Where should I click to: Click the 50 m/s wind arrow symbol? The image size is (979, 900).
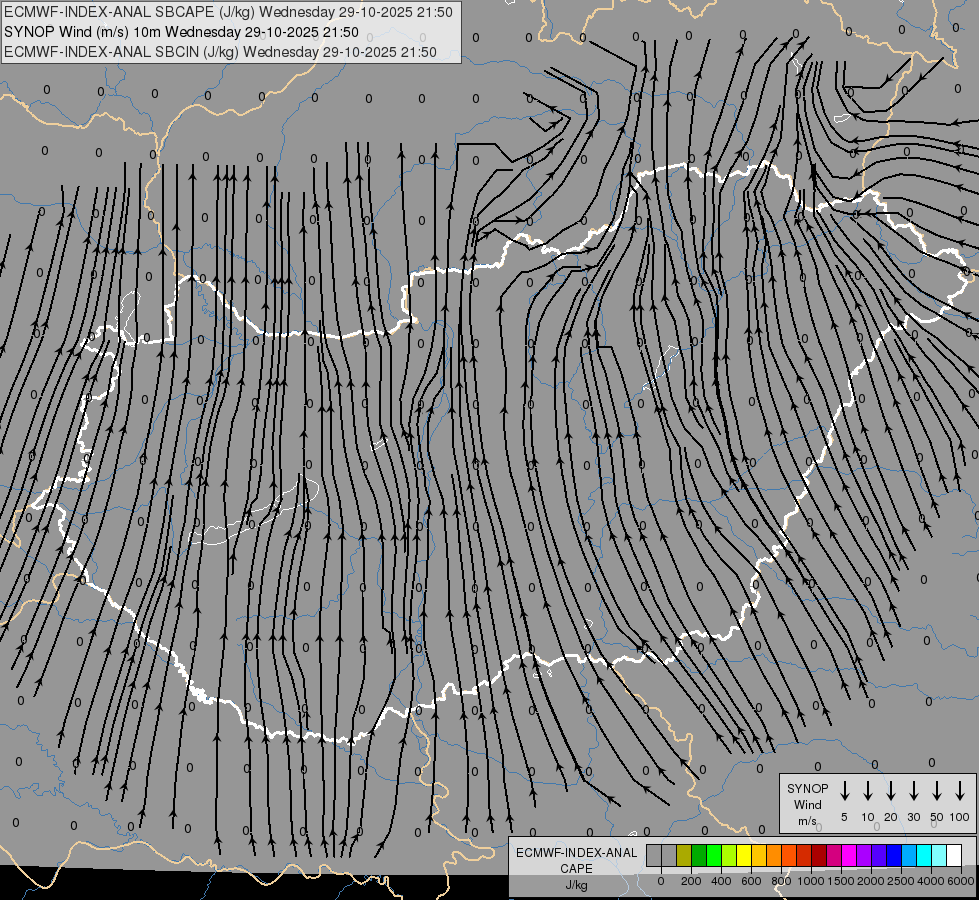(x=937, y=791)
